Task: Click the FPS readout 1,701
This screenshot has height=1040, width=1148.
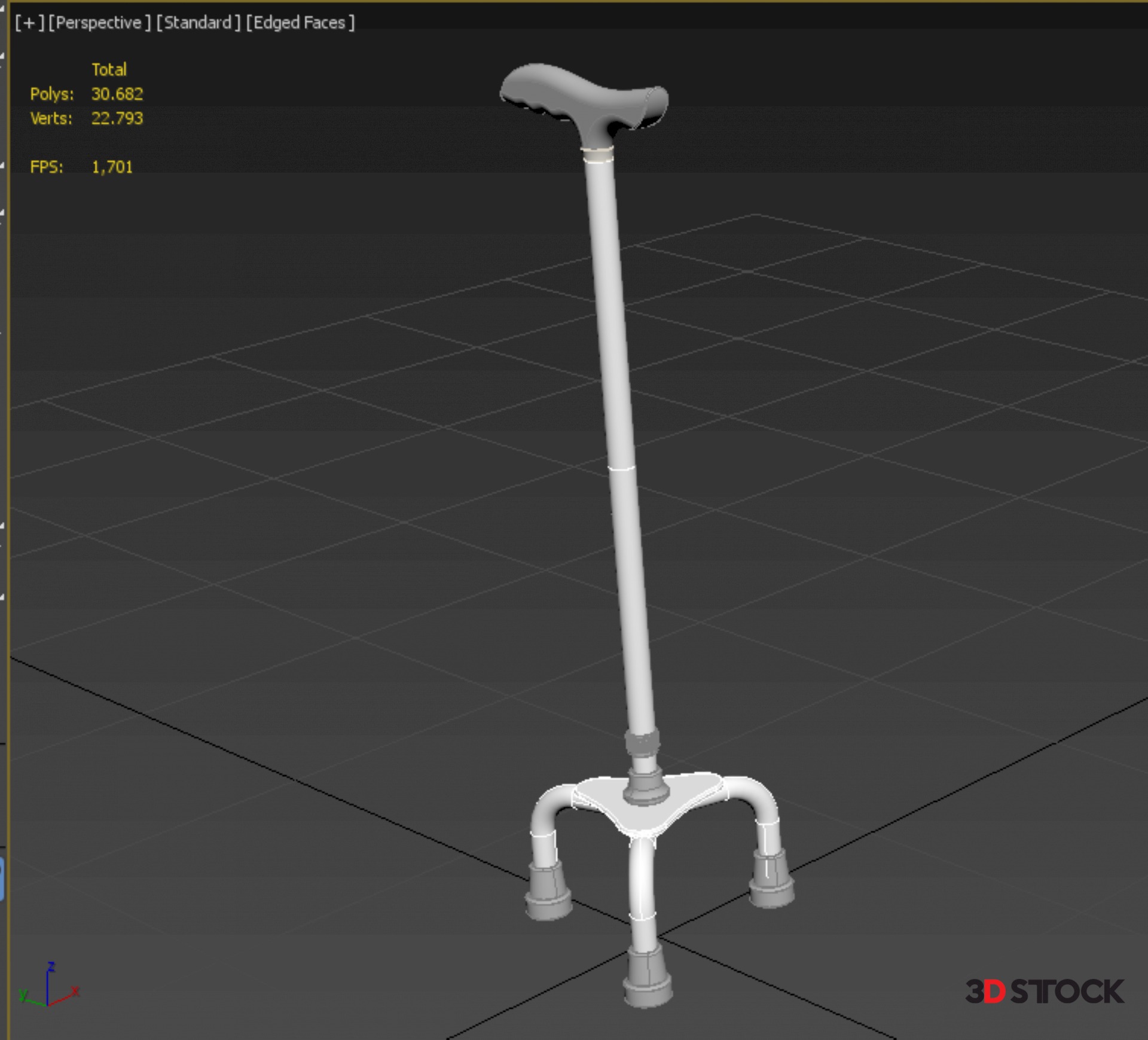Action: click(x=112, y=167)
